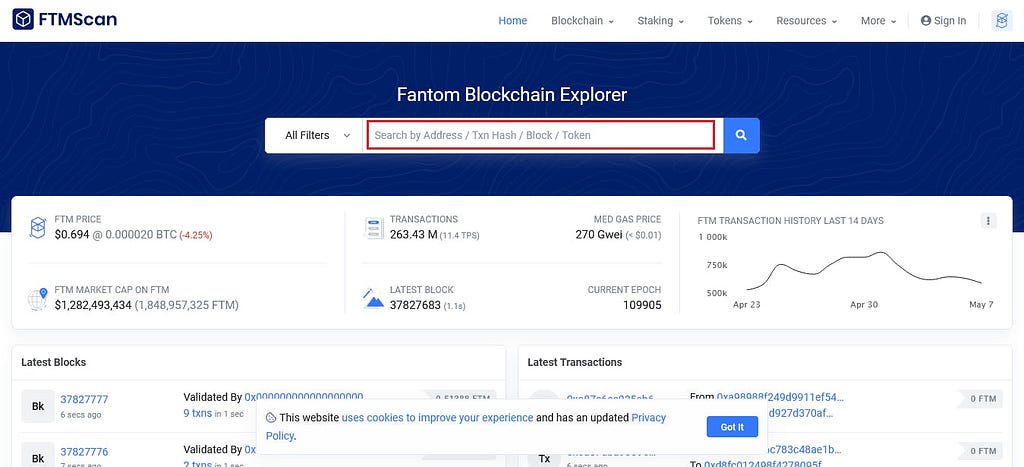Expand the Resources menu
Image resolution: width=1024 pixels, height=467 pixels.
807,21
